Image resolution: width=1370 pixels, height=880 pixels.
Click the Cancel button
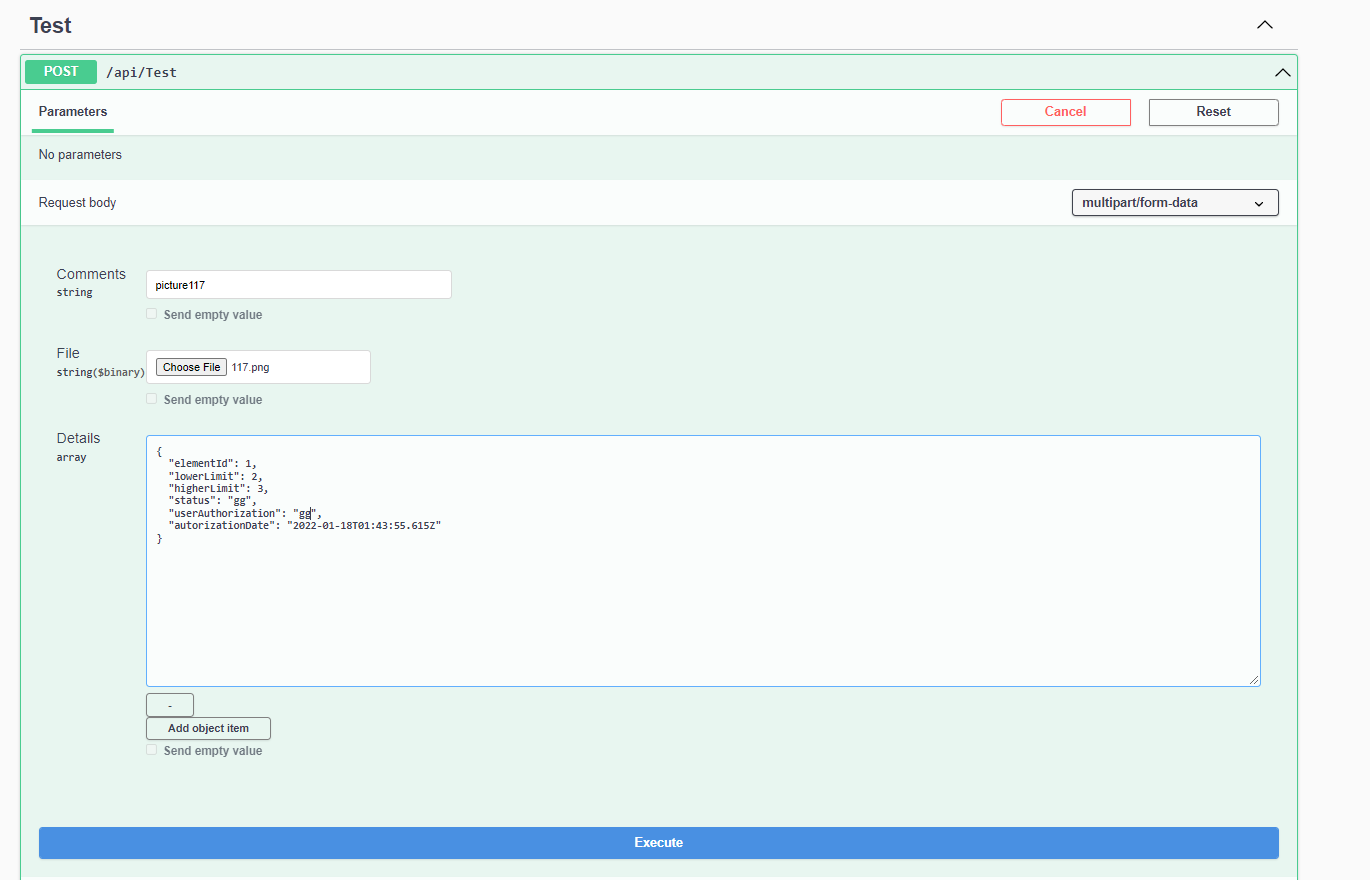[1065, 112]
